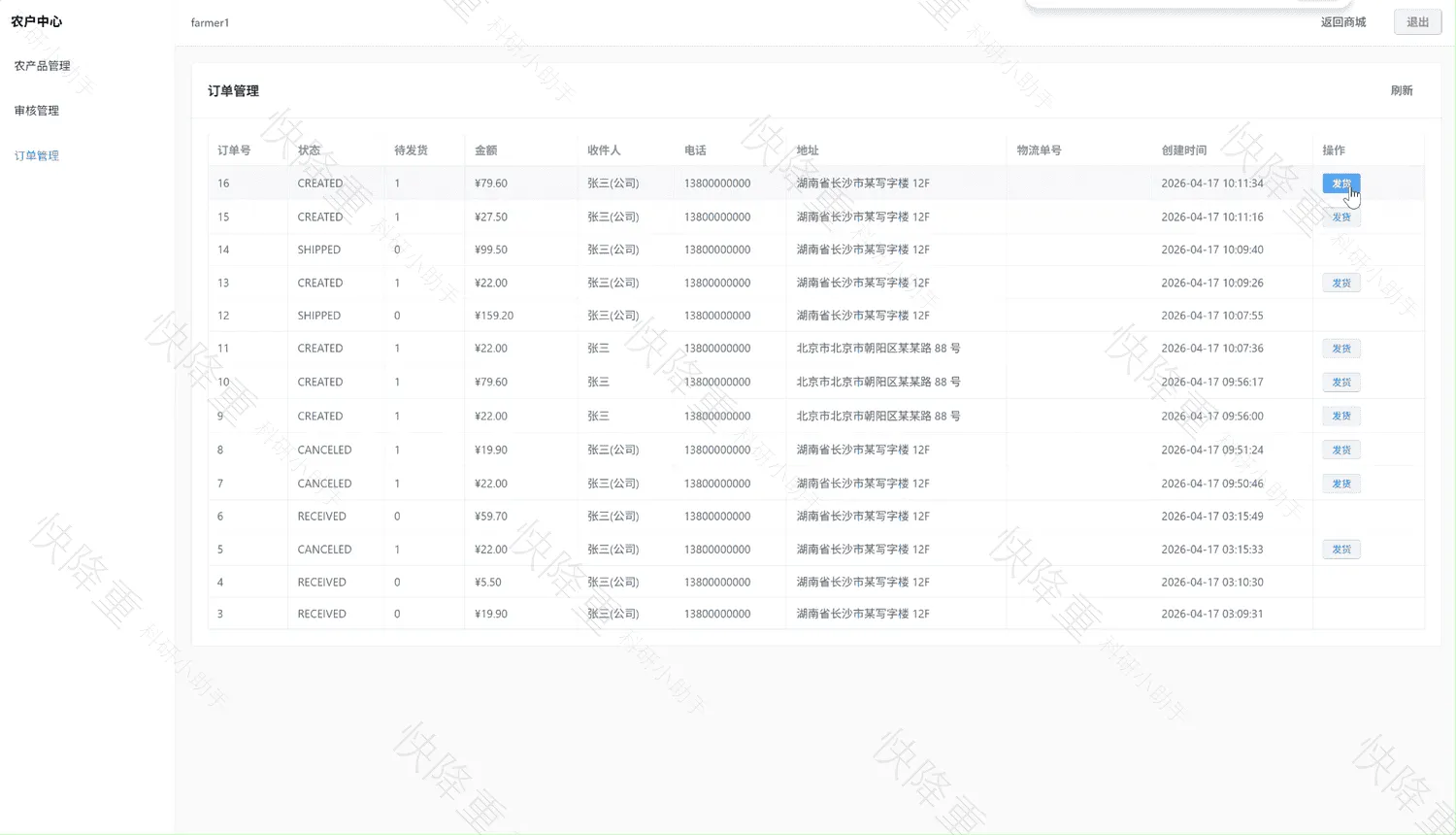The image size is (1456, 835).
Task: Ship order 16 with 发货 button
Action: click(1341, 184)
